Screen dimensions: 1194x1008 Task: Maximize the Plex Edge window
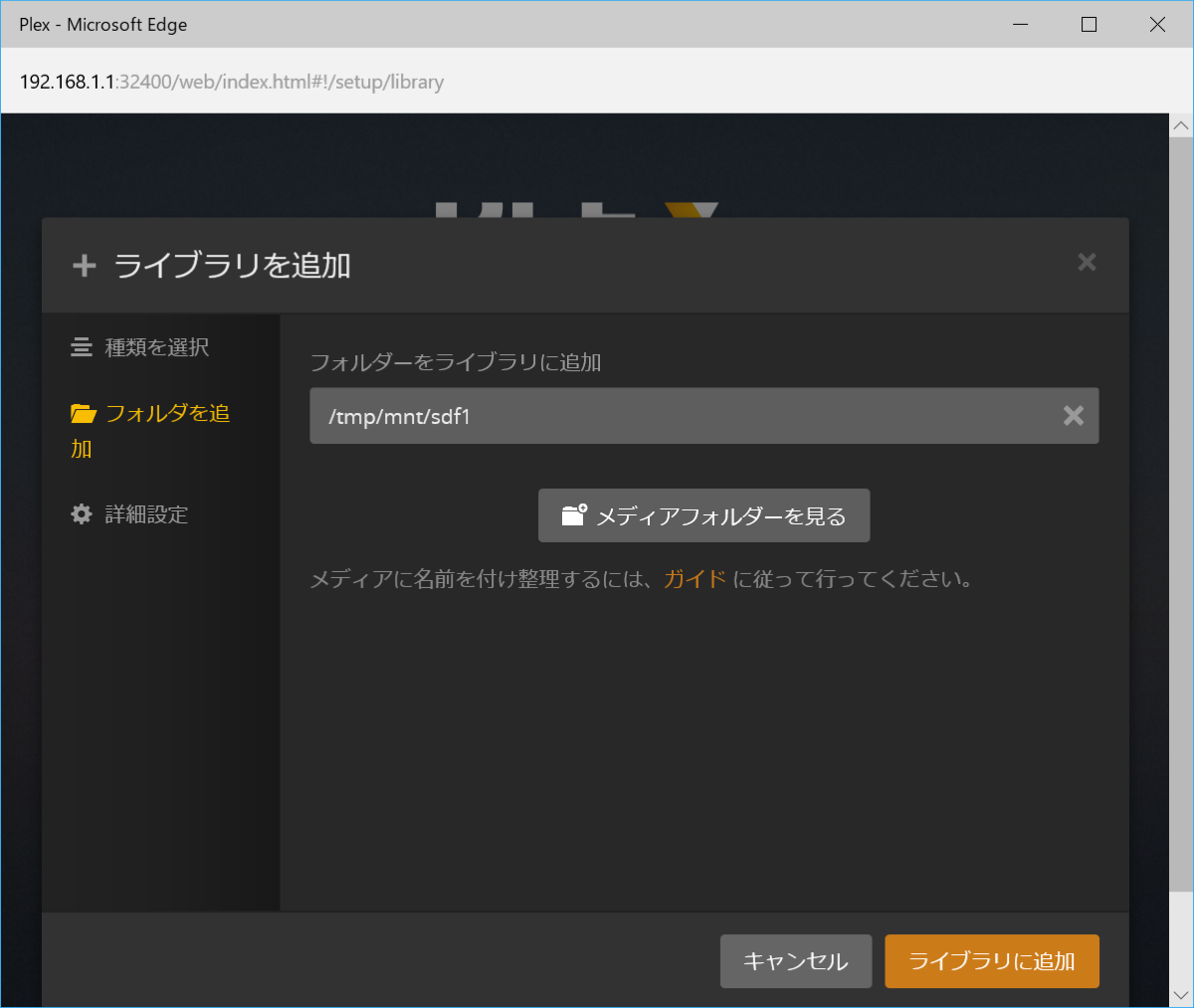point(1089,25)
